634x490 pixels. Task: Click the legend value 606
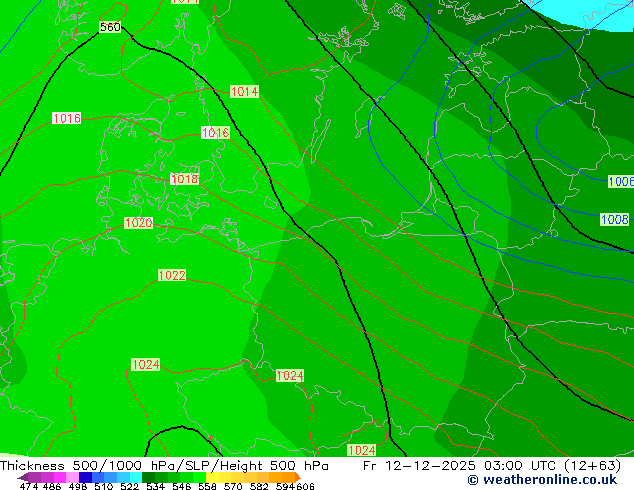[305, 486]
